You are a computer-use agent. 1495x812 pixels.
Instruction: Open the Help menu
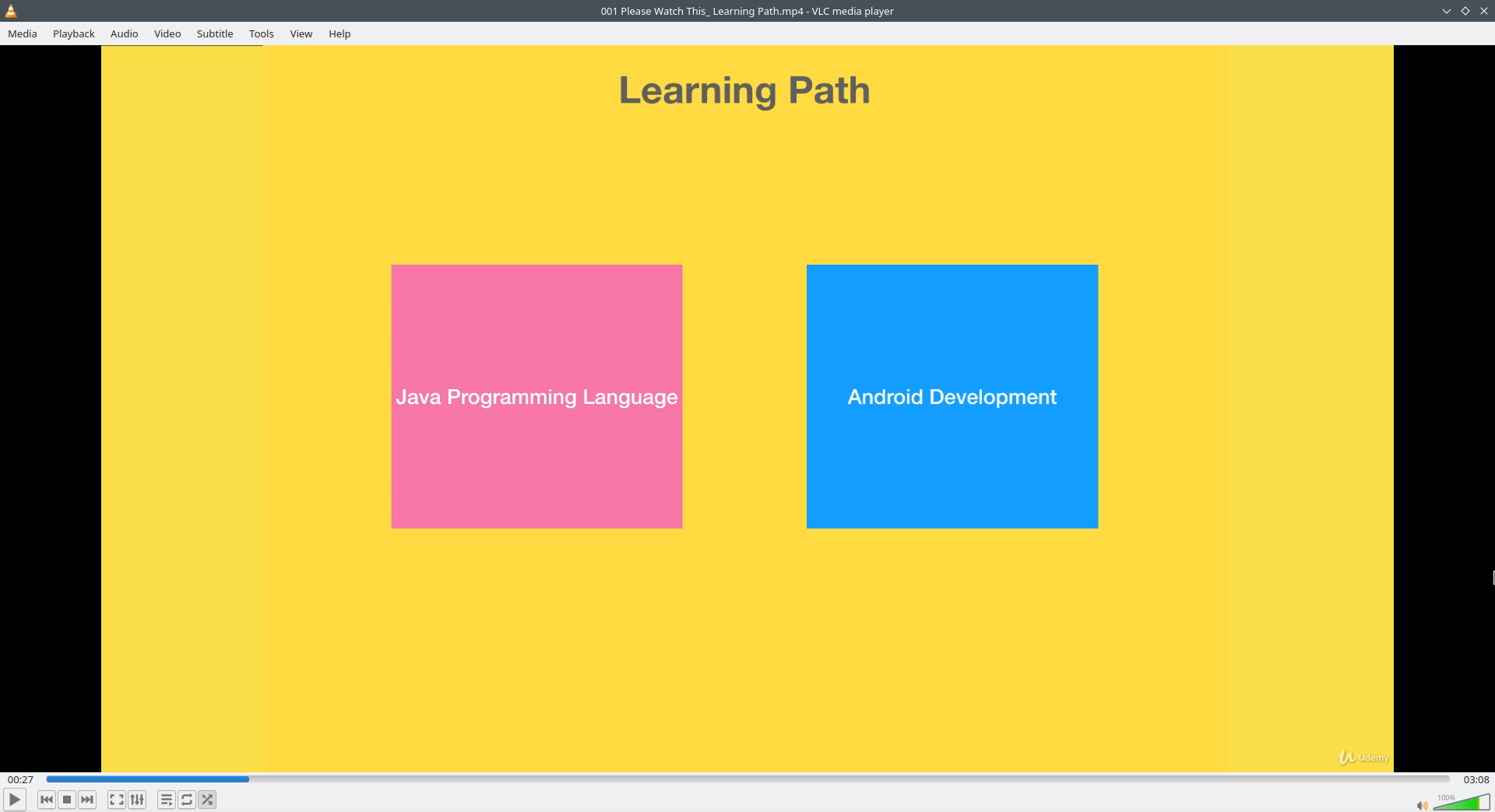(339, 33)
